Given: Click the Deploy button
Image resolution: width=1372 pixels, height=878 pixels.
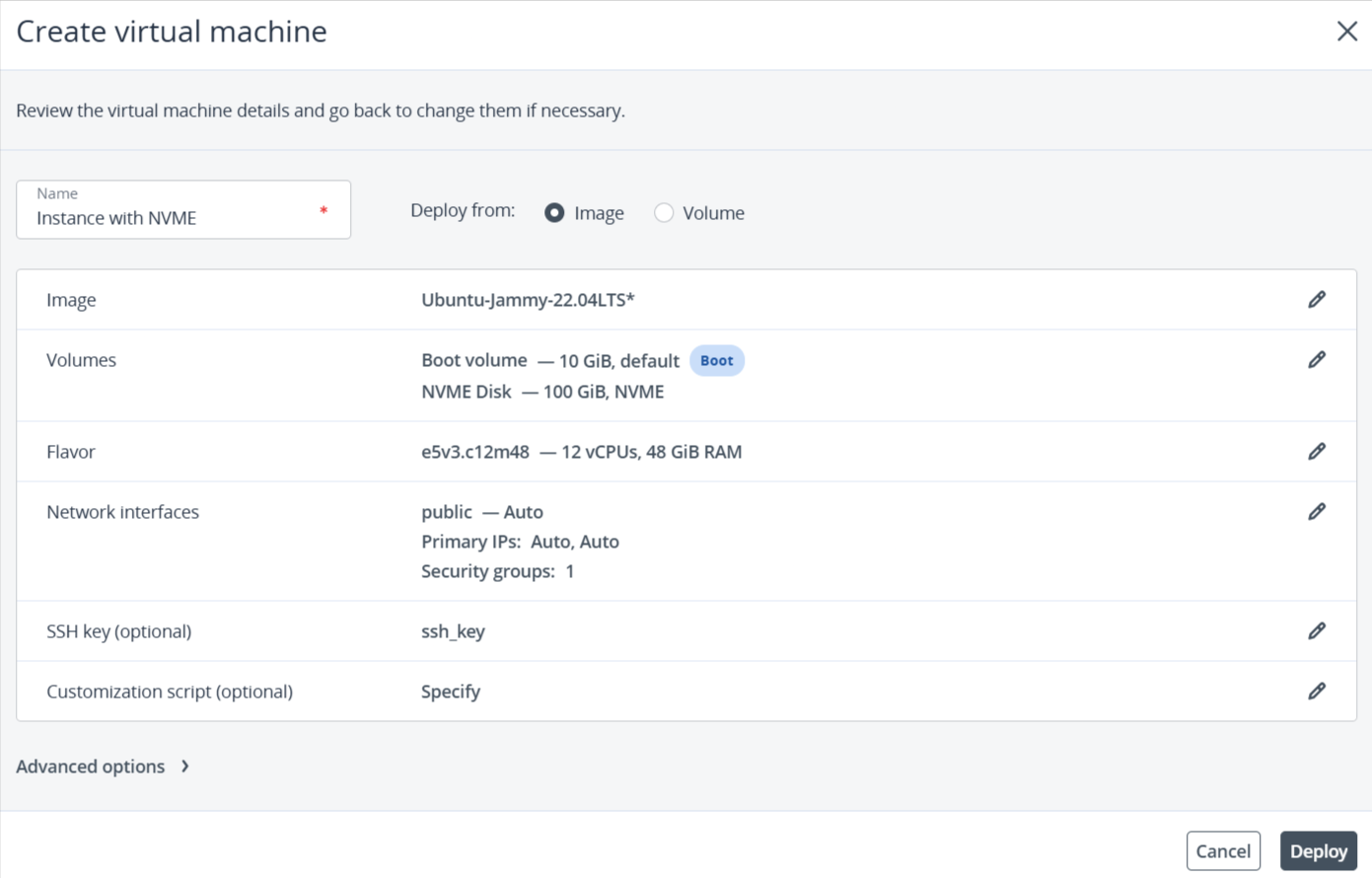Looking at the screenshot, I should click(x=1319, y=851).
